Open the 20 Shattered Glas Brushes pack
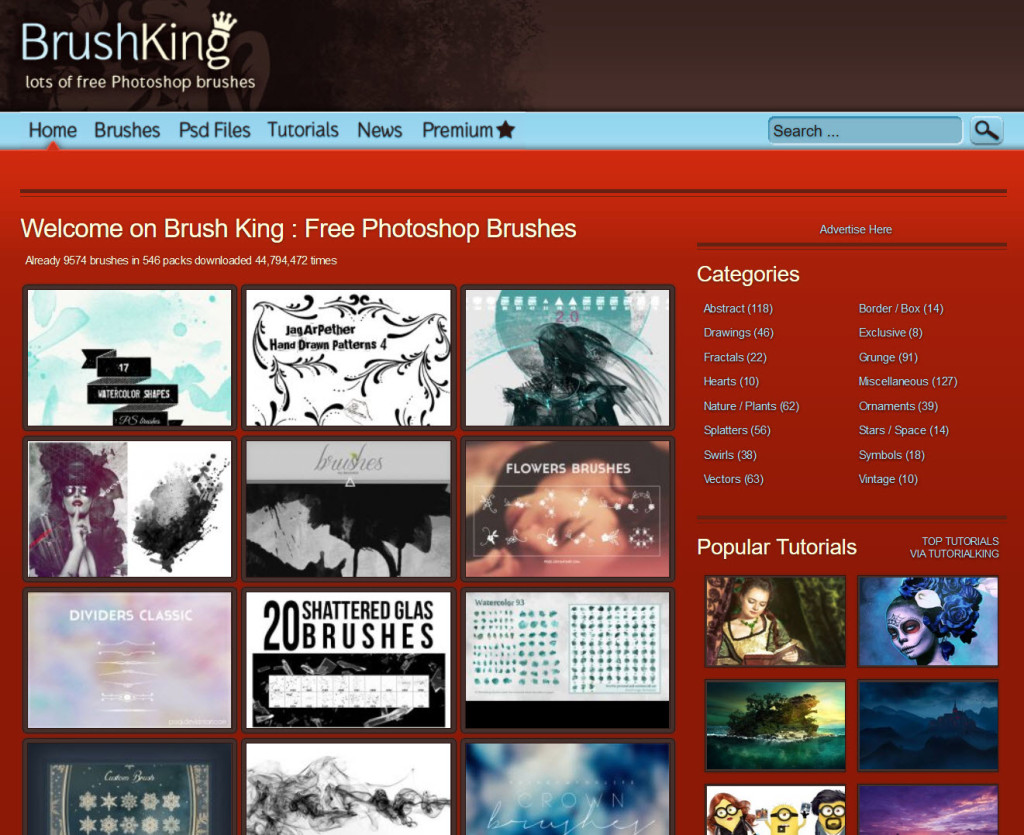Screen dimensions: 1024x835 (348, 660)
